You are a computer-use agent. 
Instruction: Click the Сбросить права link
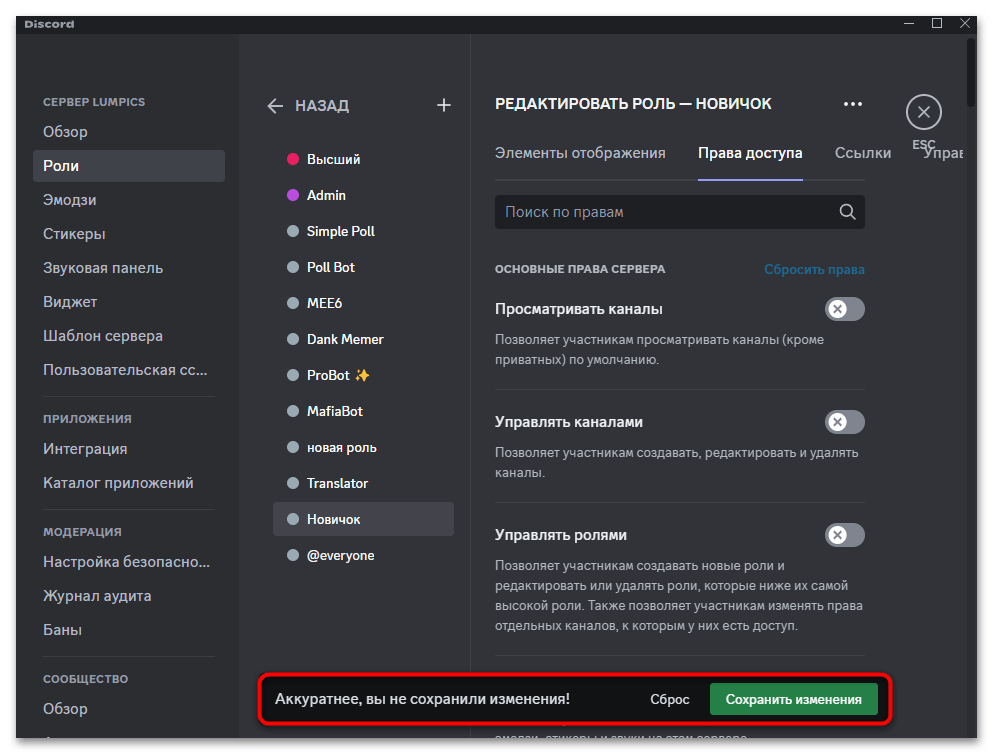tap(814, 269)
